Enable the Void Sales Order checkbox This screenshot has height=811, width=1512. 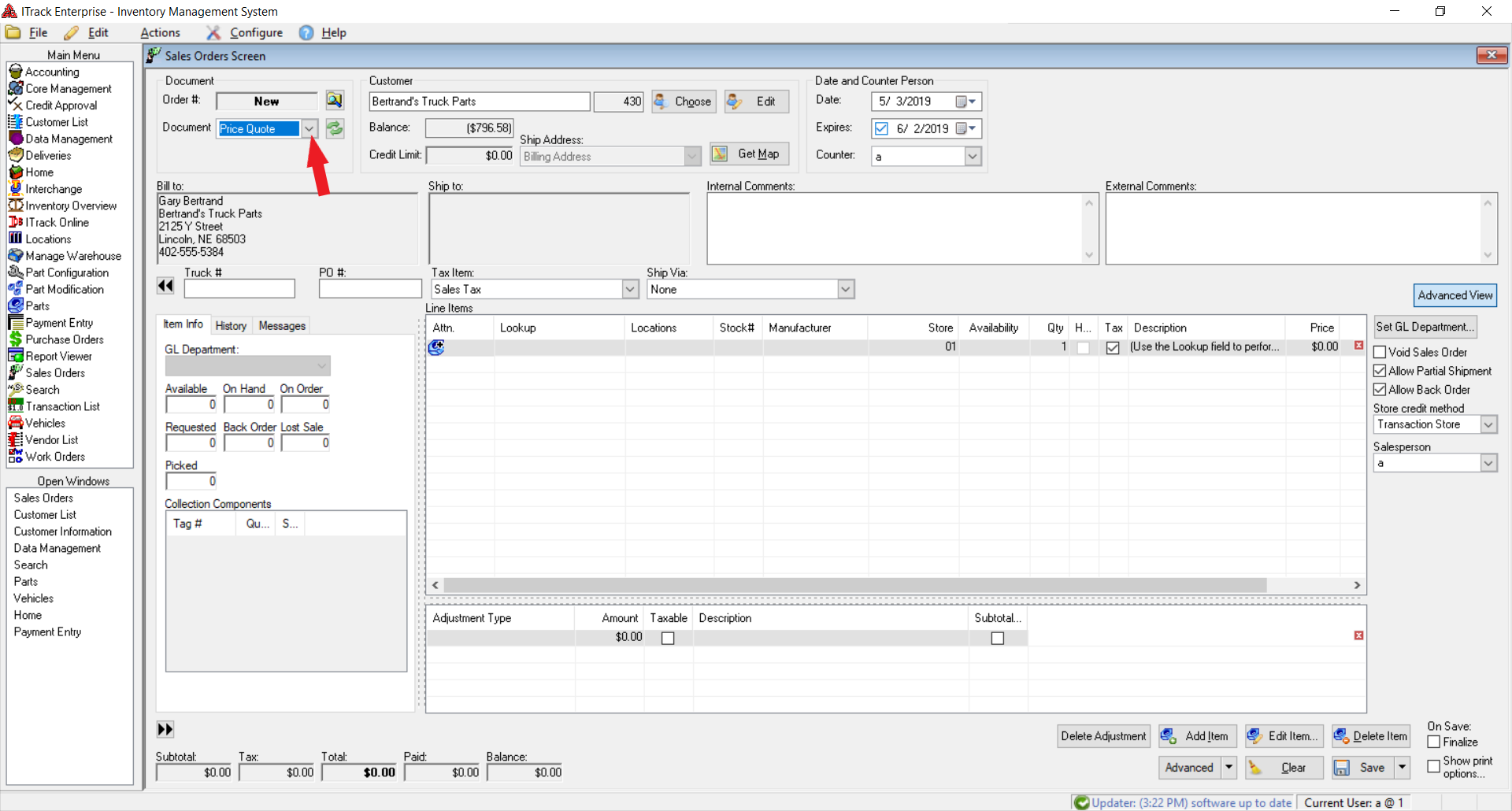click(1380, 353)
